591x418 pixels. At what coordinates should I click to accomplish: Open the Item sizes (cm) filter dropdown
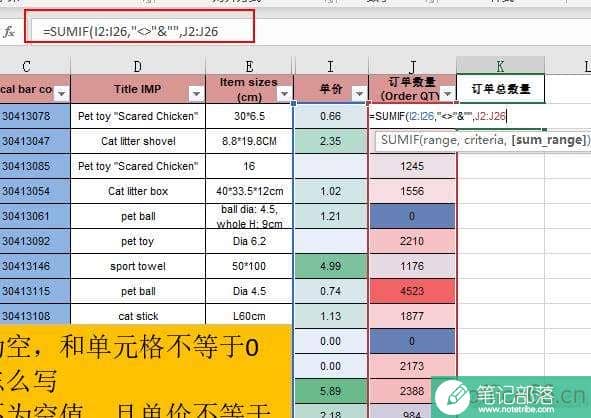click(285, 93)
